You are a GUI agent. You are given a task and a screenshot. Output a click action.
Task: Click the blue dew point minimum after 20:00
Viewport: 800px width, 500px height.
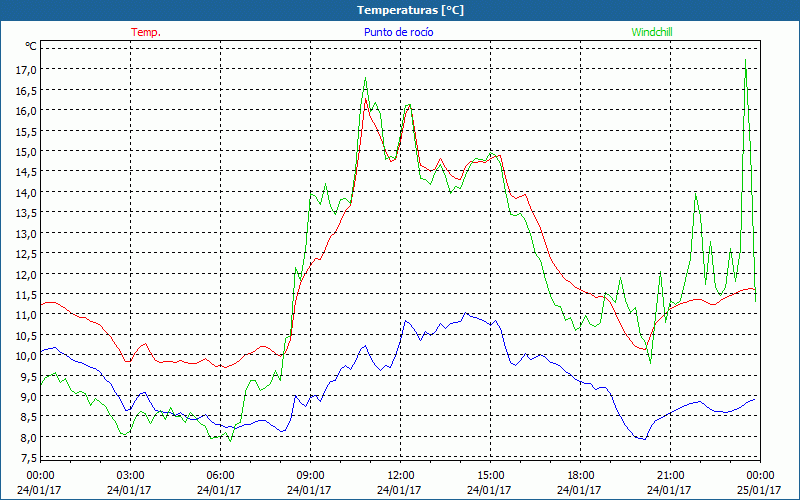[644, 439]
